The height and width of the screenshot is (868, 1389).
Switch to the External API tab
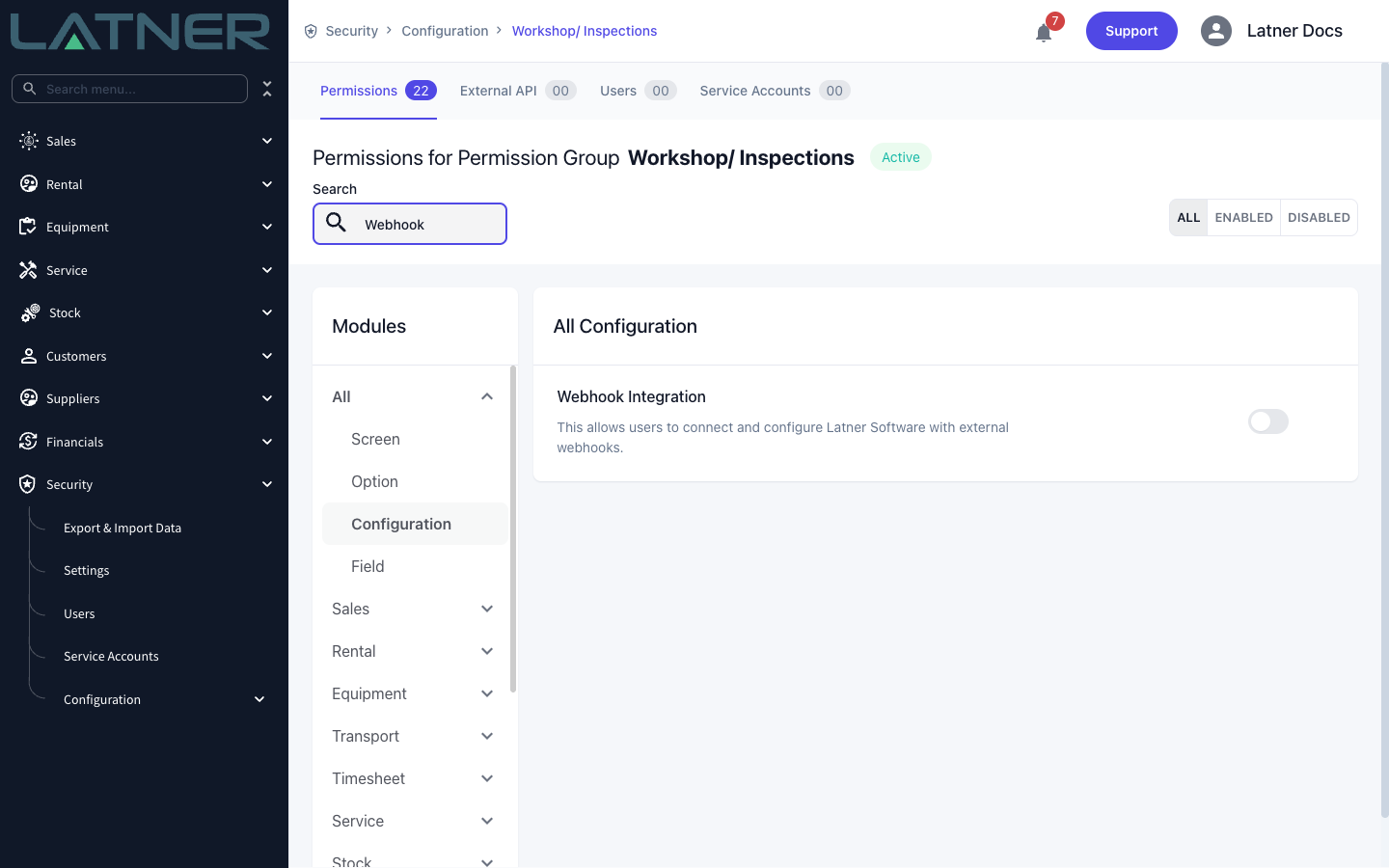(x=518, y=91)
